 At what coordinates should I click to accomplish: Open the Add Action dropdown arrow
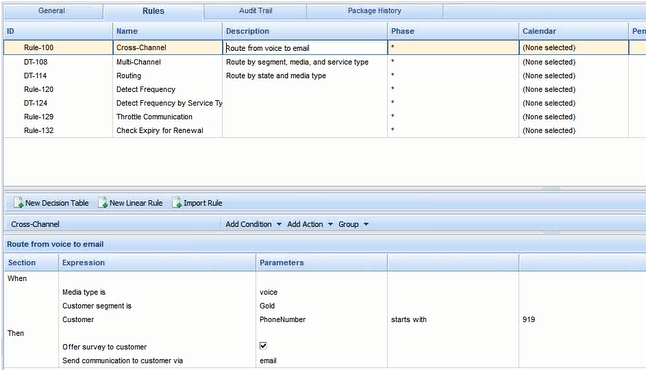coord(330,224)
